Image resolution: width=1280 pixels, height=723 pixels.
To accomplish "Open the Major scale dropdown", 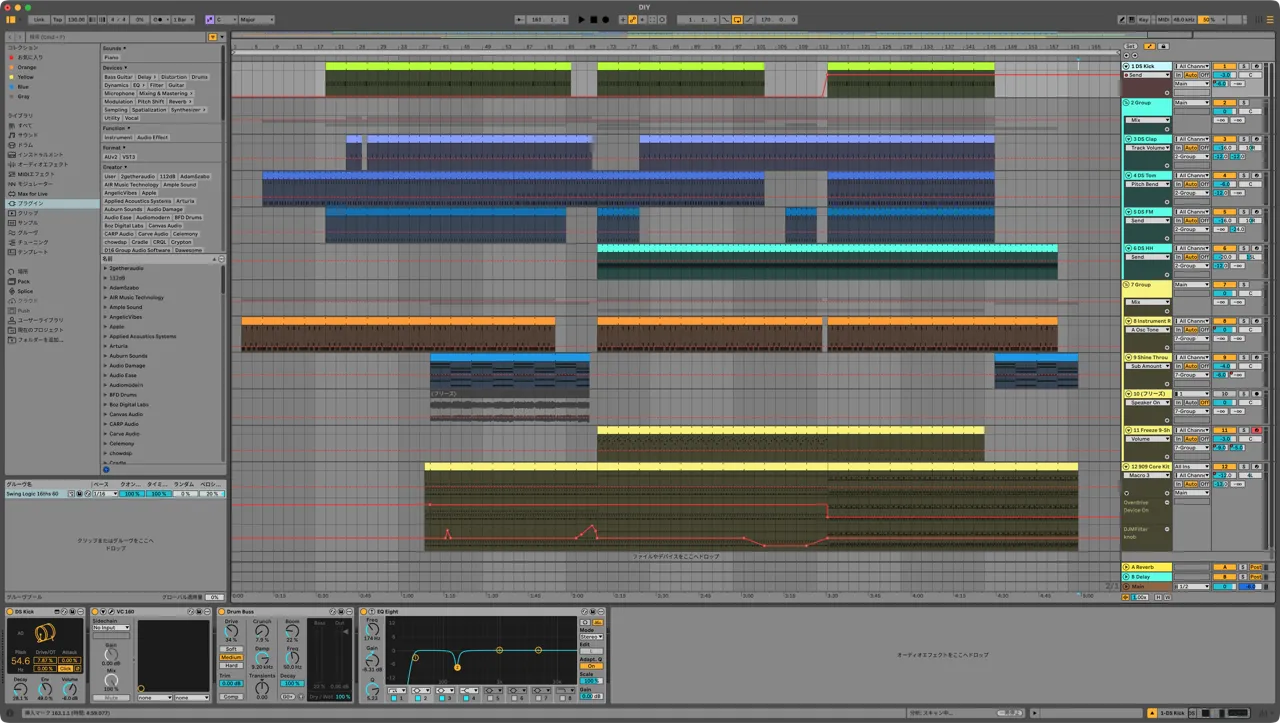I will tap(256, 19).
